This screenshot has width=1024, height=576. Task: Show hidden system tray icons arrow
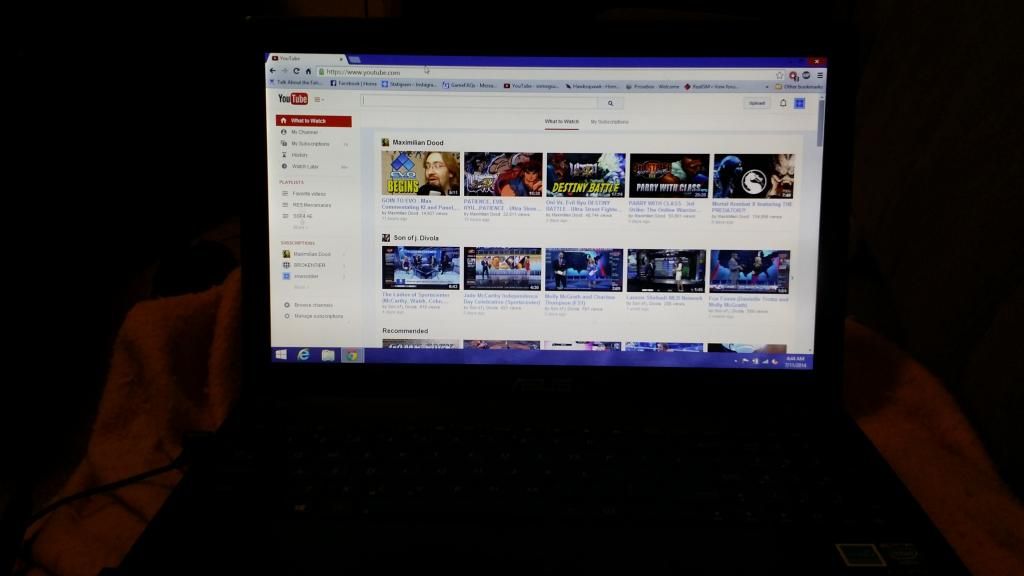tap(736, 360)
